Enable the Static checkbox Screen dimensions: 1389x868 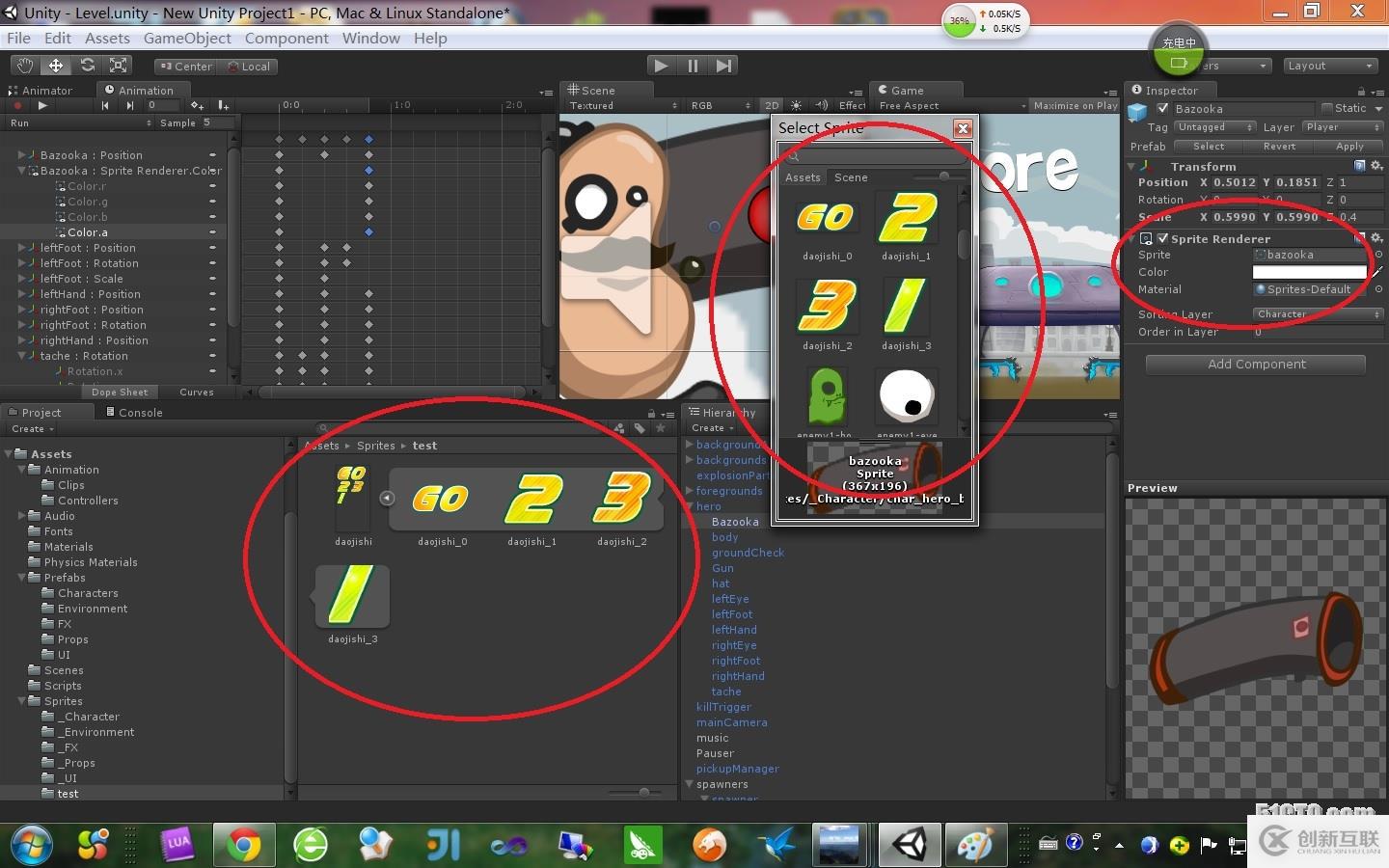point(1327,108)
